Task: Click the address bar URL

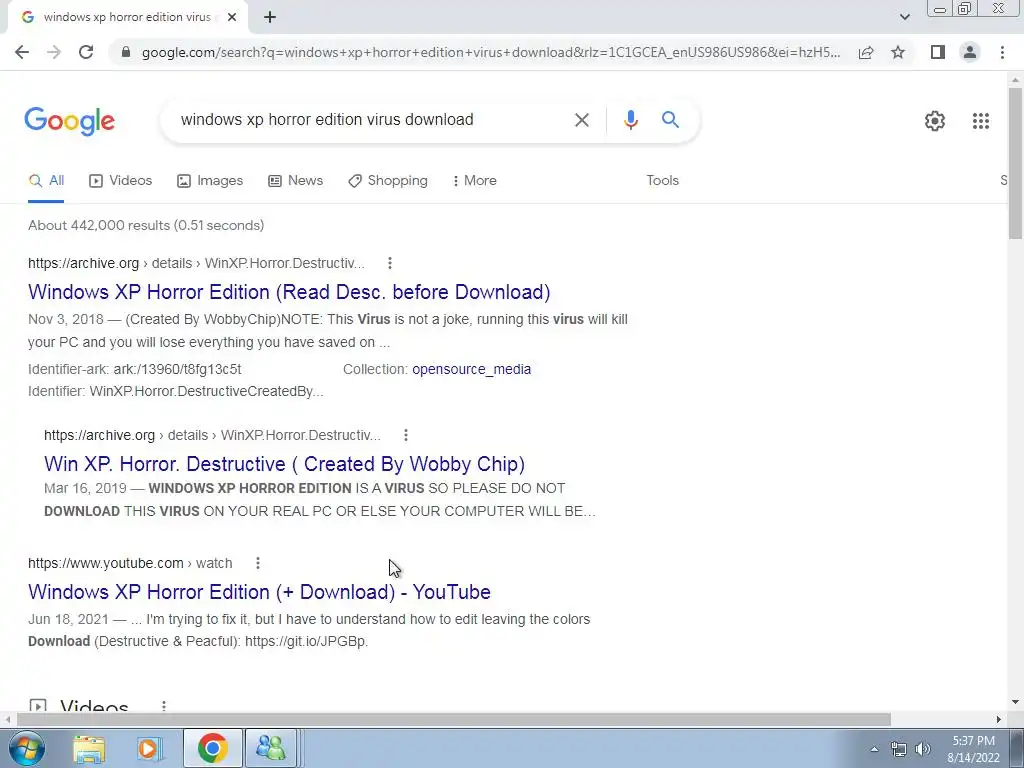Action: point(490,52)
